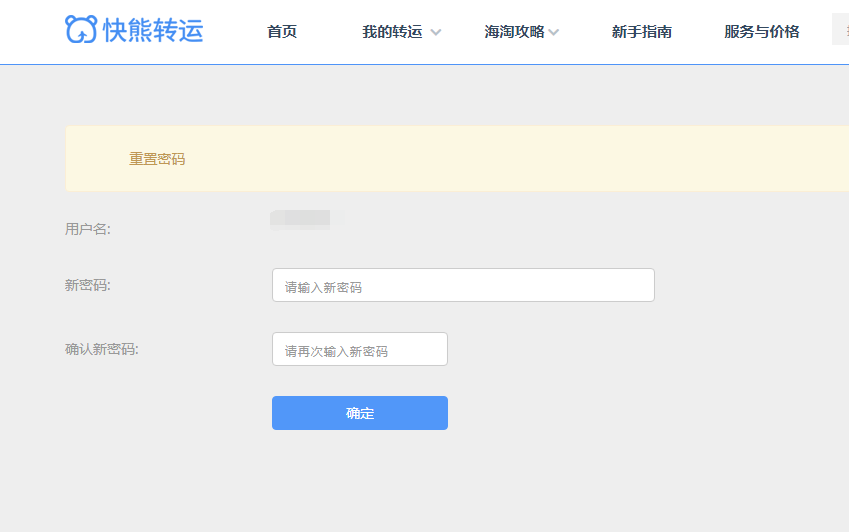Select the 重置密码 heading text
The image size is (849, 532).
(157, 159)
